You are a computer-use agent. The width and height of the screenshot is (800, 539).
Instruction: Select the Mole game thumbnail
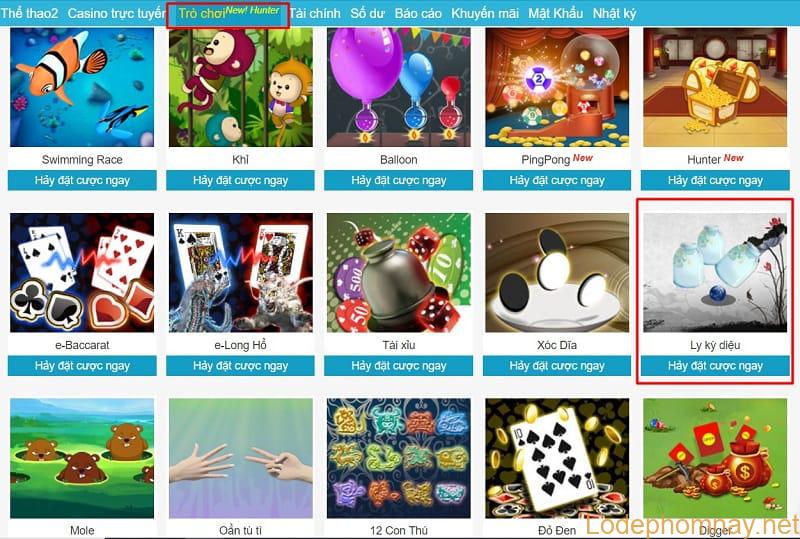82,458
